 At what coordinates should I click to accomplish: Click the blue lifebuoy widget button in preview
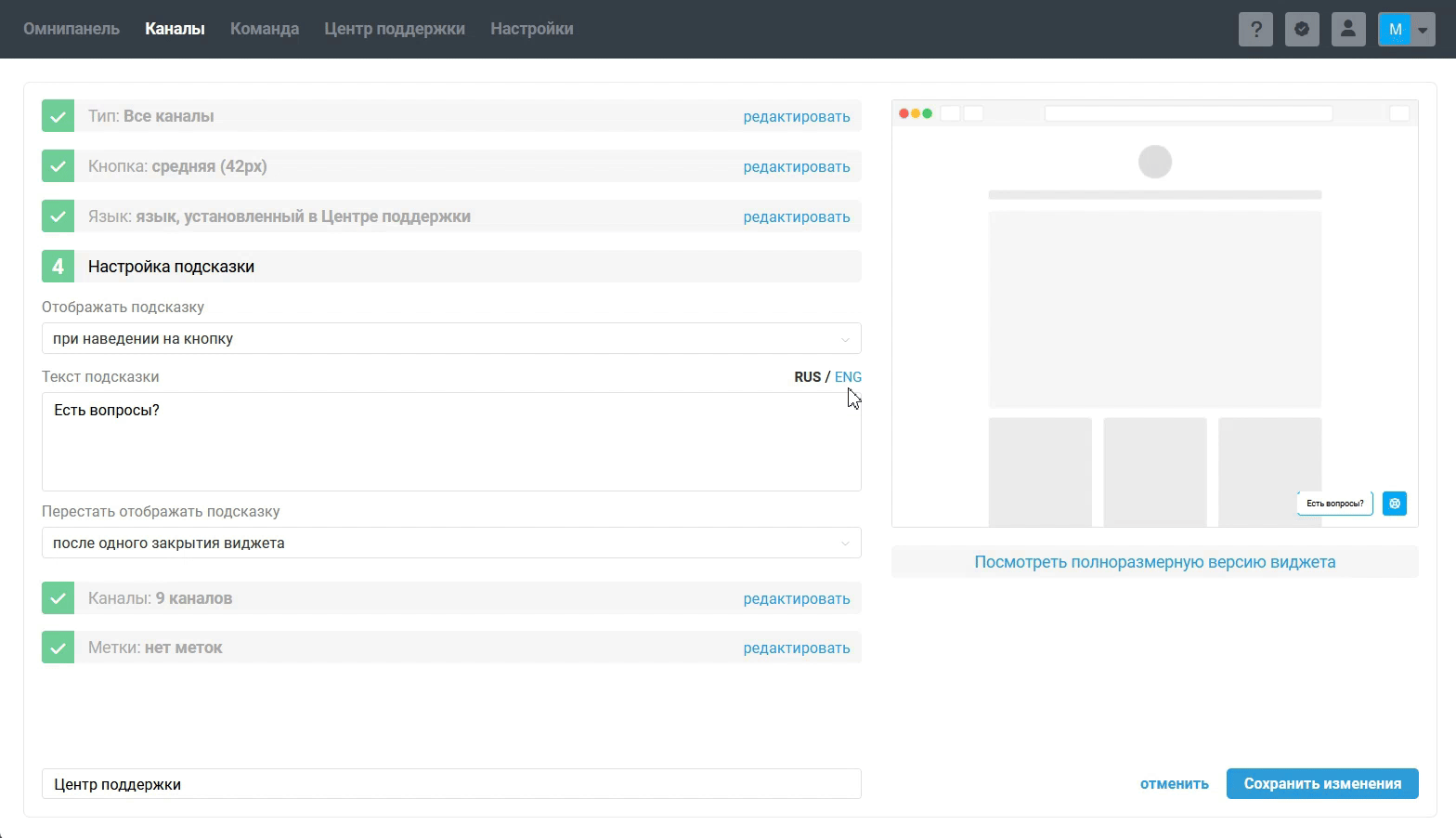click(x=1395, y=504)
